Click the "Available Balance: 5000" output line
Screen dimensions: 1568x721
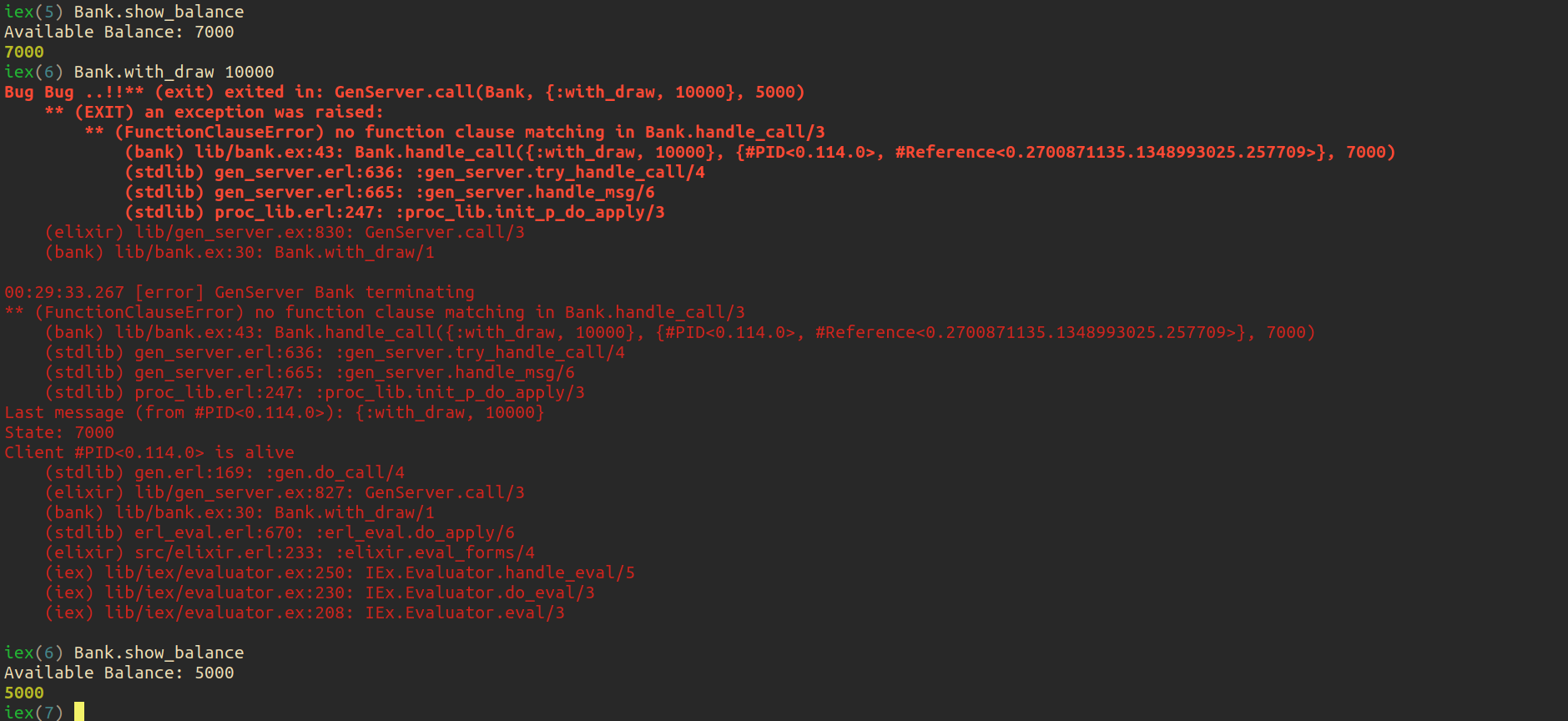tap(118, 673)
